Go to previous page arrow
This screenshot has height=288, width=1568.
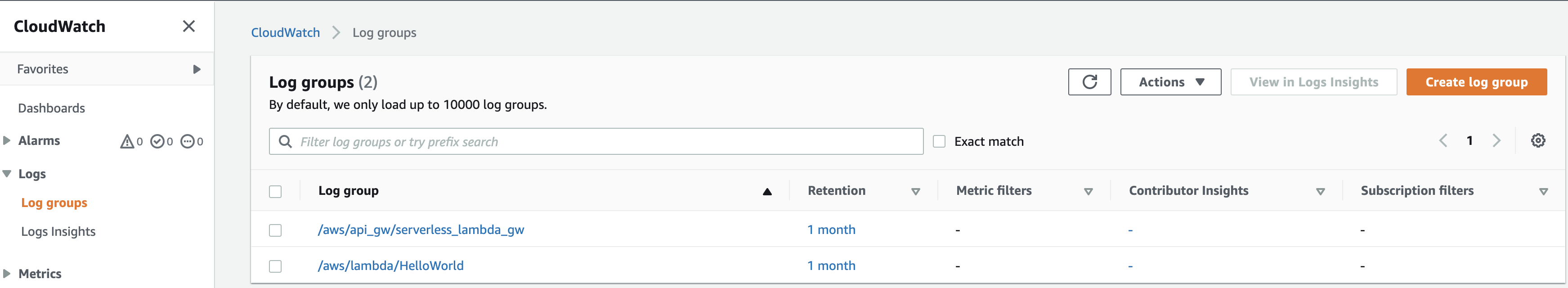click(1443, 141)
